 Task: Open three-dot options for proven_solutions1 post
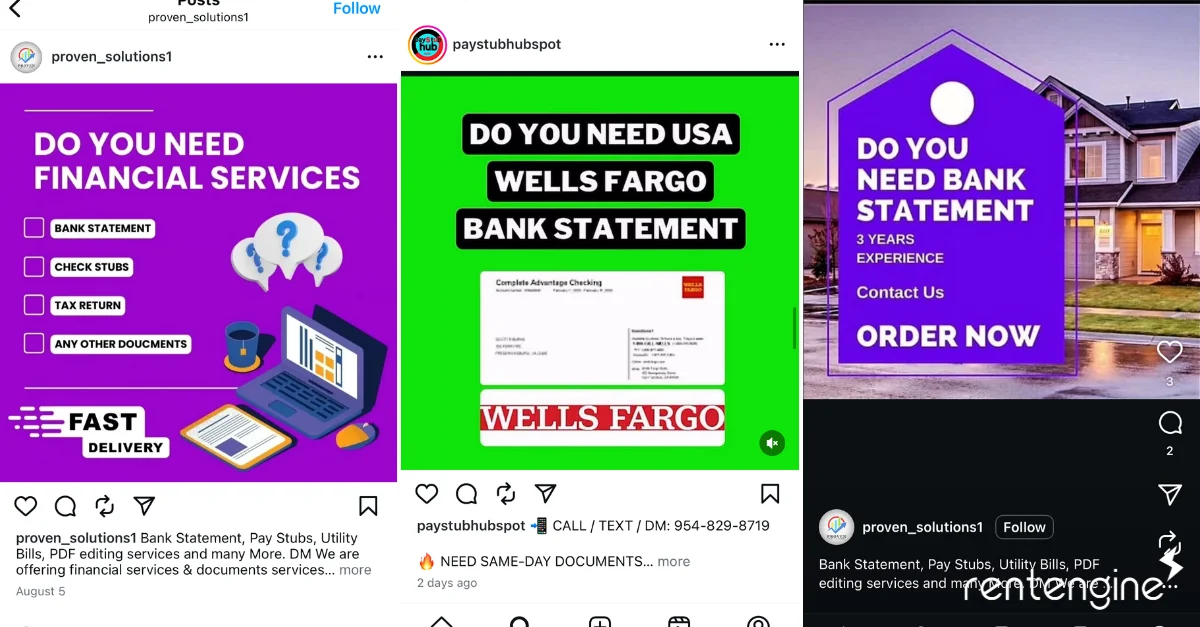tap(375, 57)
